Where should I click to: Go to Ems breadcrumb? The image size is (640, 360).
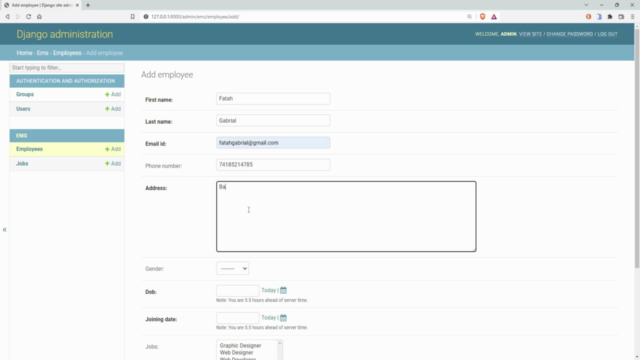[42, 53]
